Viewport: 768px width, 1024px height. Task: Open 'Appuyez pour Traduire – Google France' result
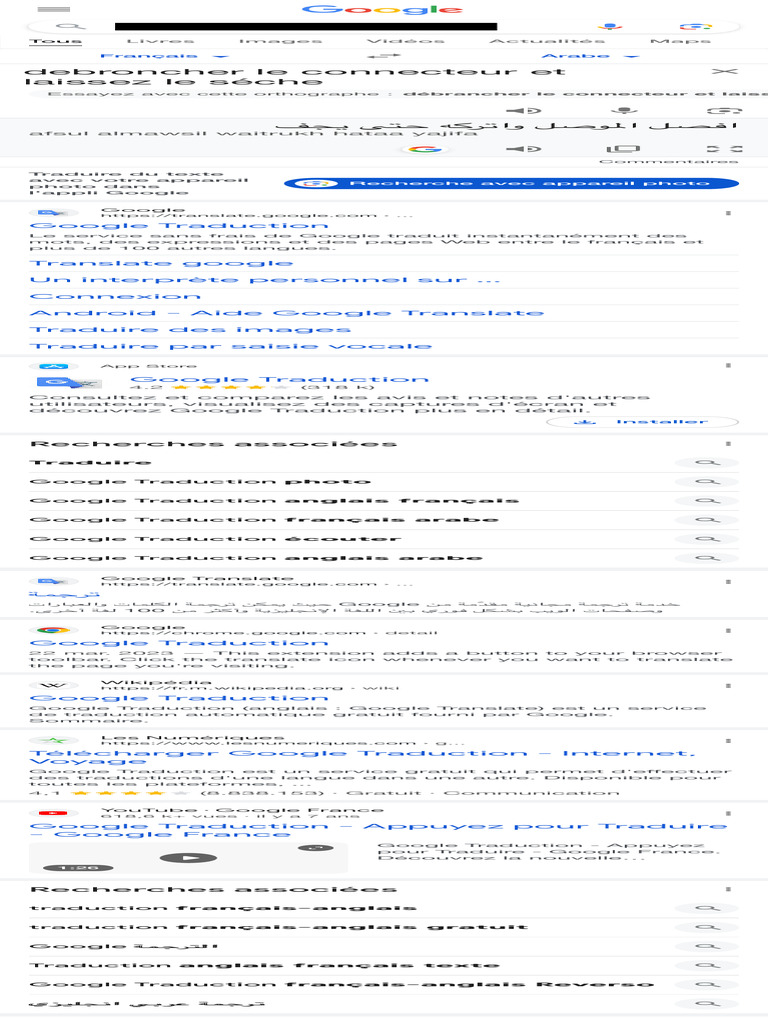(x=378, y=830)
